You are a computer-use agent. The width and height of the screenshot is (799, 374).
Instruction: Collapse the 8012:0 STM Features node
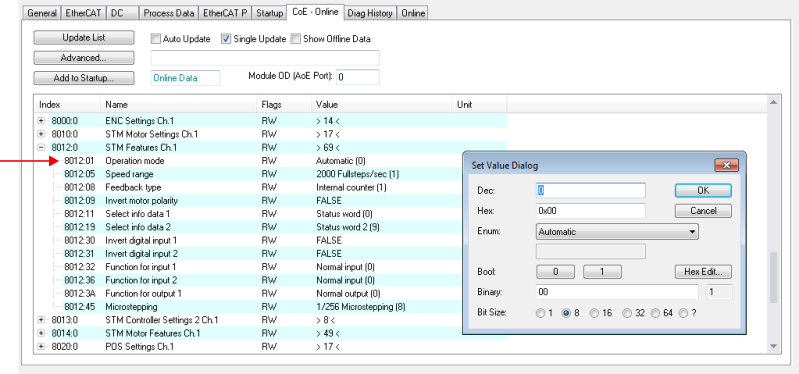point(41,148)
